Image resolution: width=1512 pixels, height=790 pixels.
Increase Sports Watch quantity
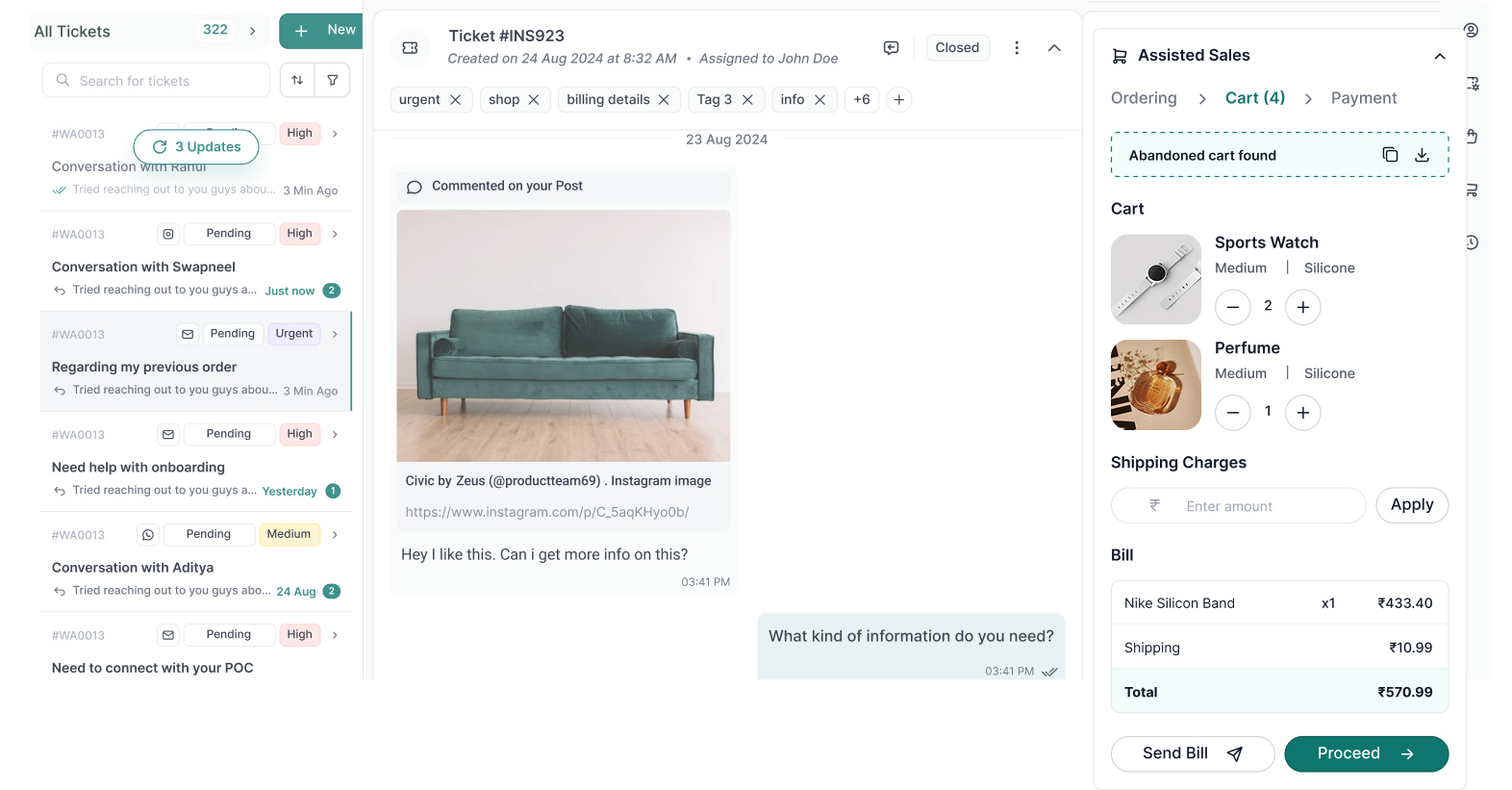[1303, 307]
